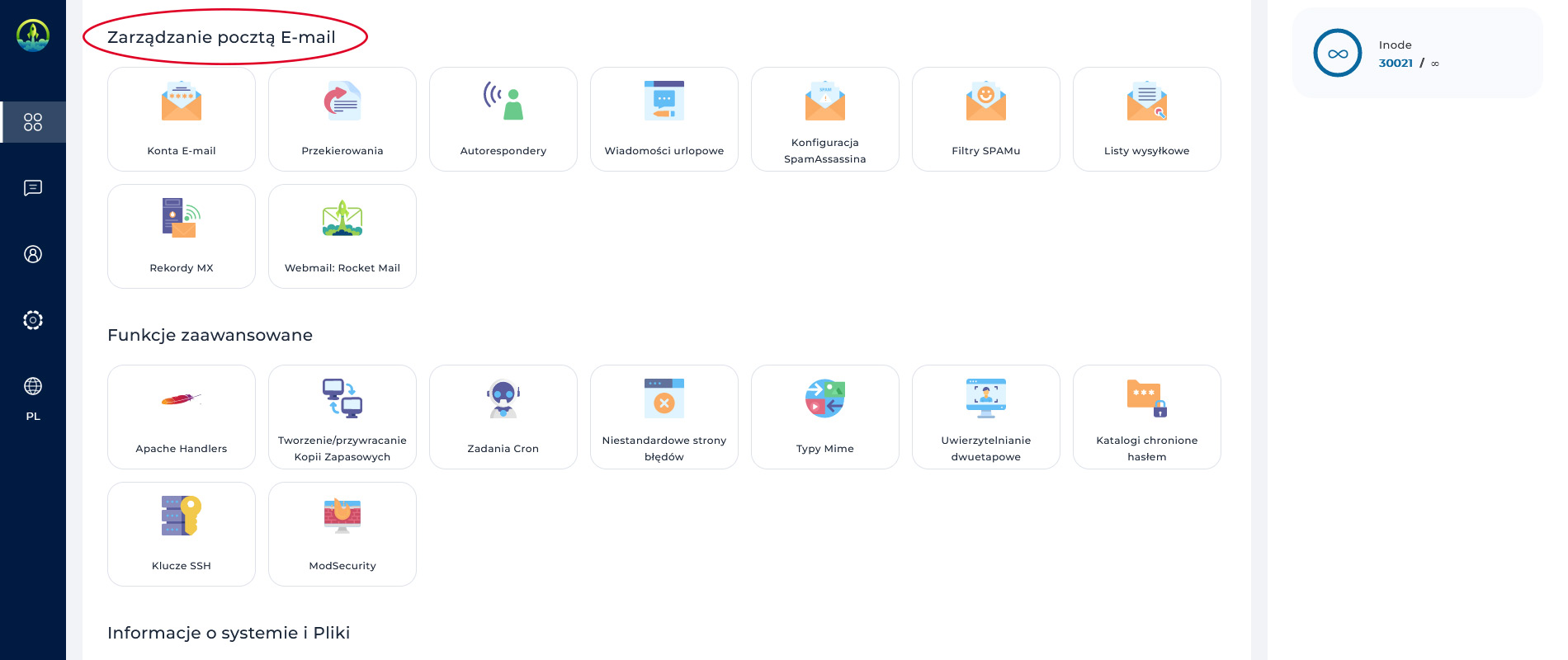Open Tworzenie/przywracanie Kopii Zapasowych

coord(342,417)
